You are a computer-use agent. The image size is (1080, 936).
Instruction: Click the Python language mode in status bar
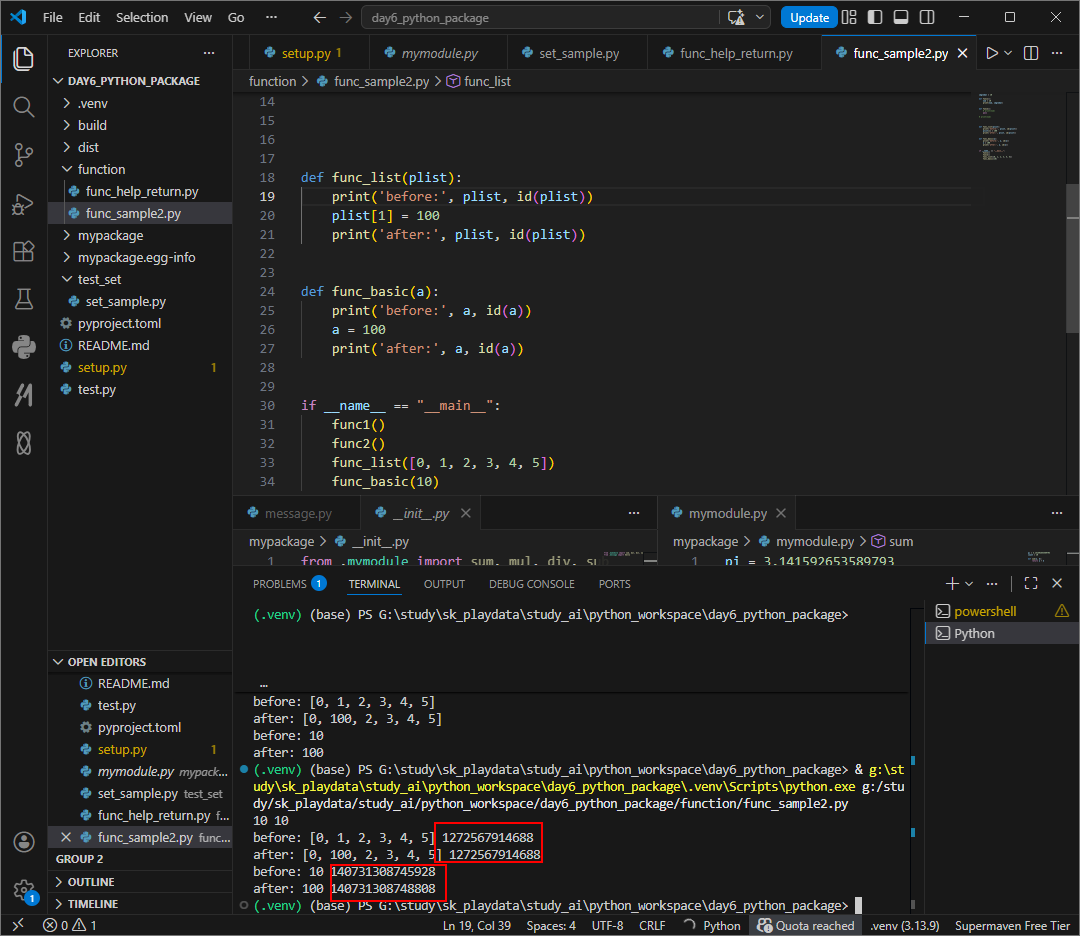[x=721, y=925]
